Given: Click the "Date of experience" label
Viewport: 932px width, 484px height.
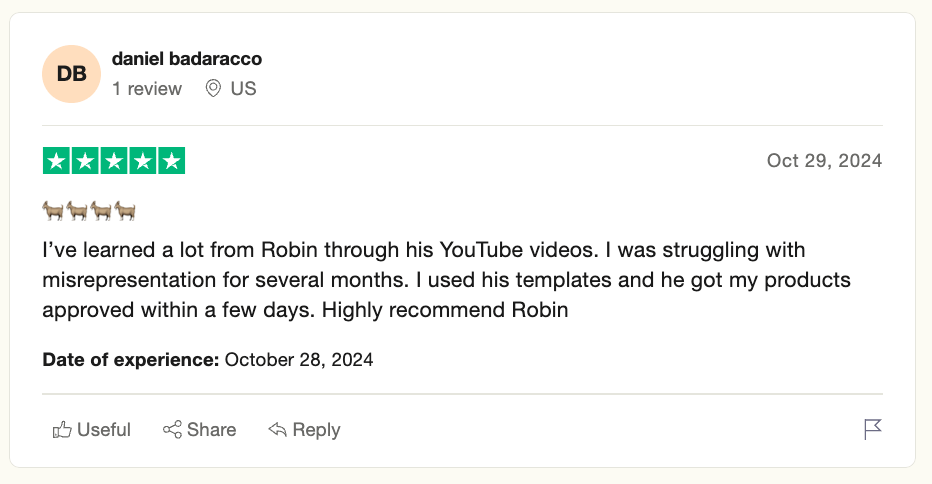Looking at the screenshot, I should pyautogui.click(x=130, y=359).
